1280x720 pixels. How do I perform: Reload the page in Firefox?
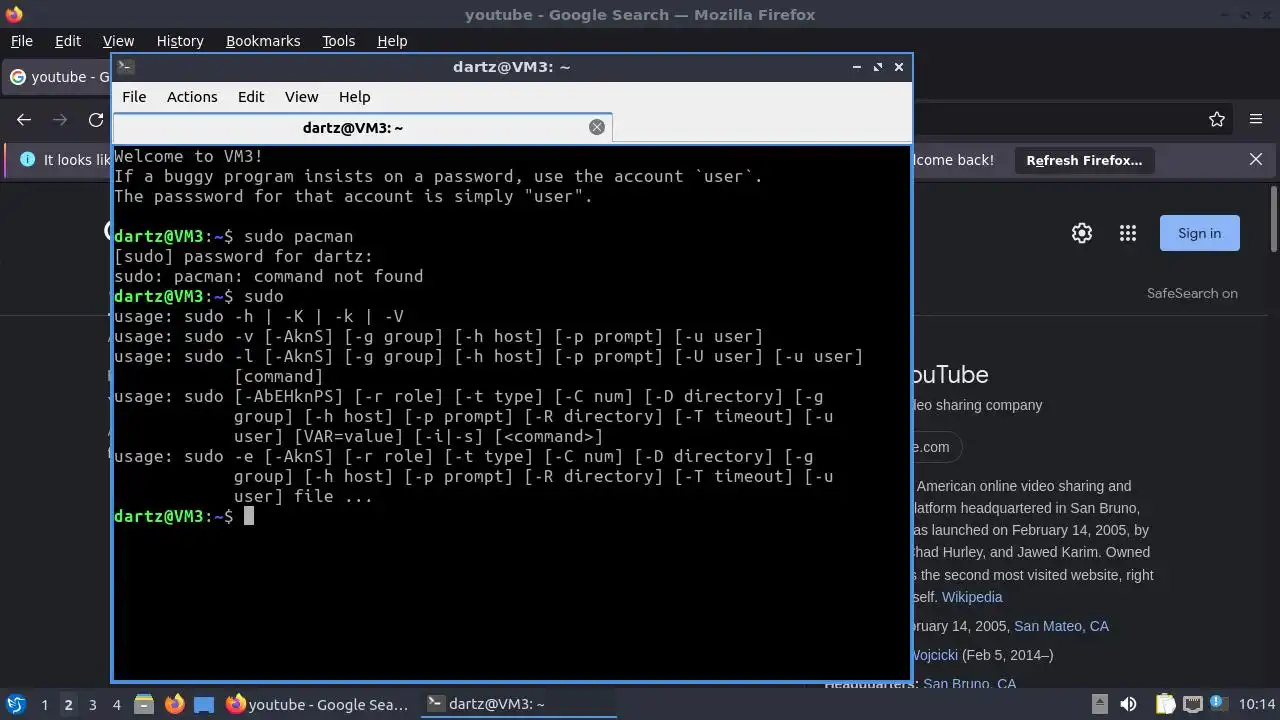(96, 119)
